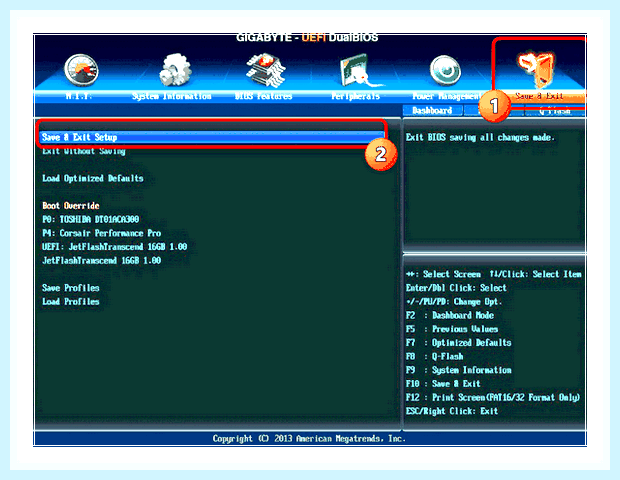Open the Save & Exit door icon

tap(537, 68)
